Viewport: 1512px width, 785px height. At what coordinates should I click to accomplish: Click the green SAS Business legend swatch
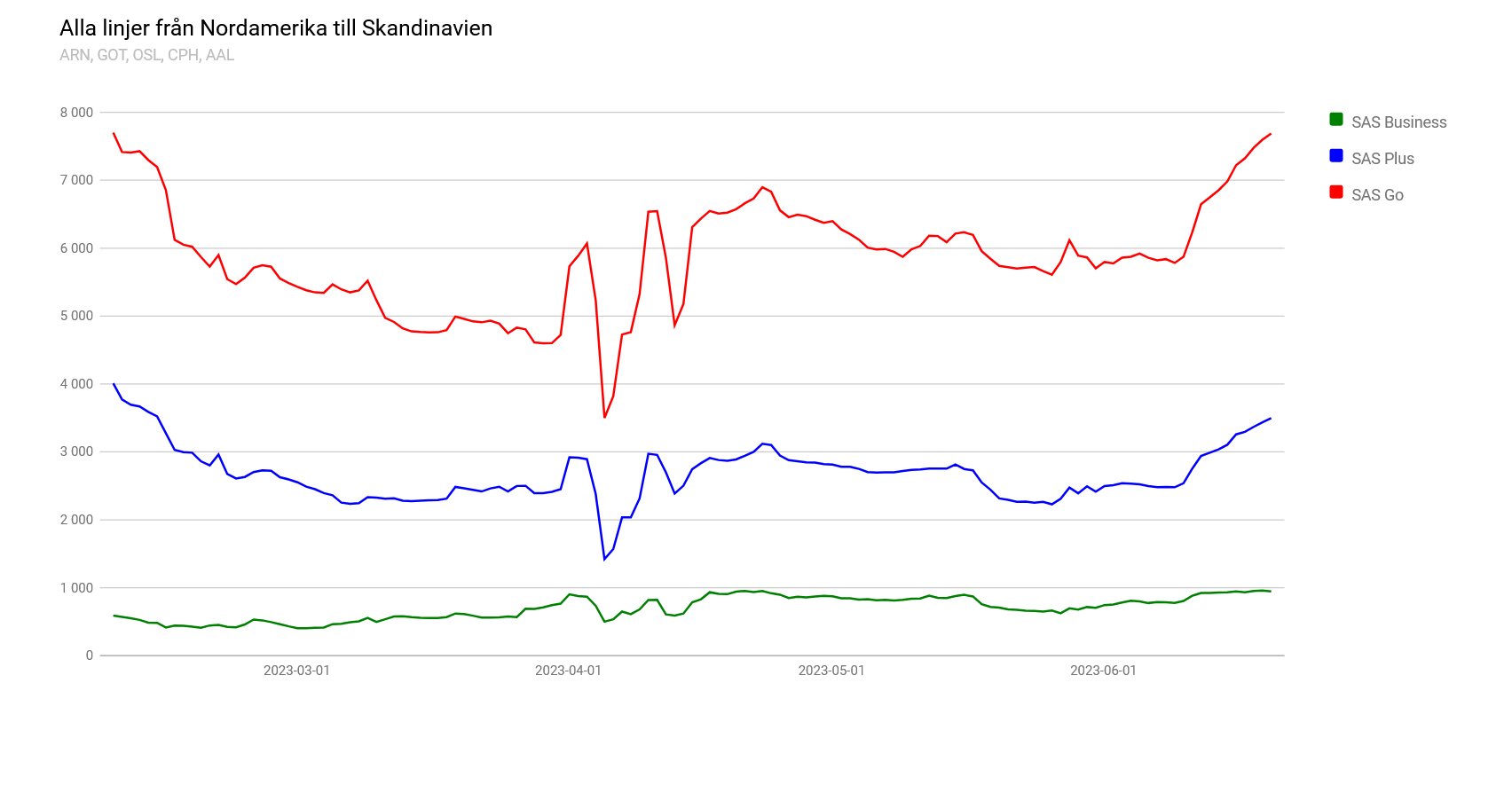coord(1335,120)
